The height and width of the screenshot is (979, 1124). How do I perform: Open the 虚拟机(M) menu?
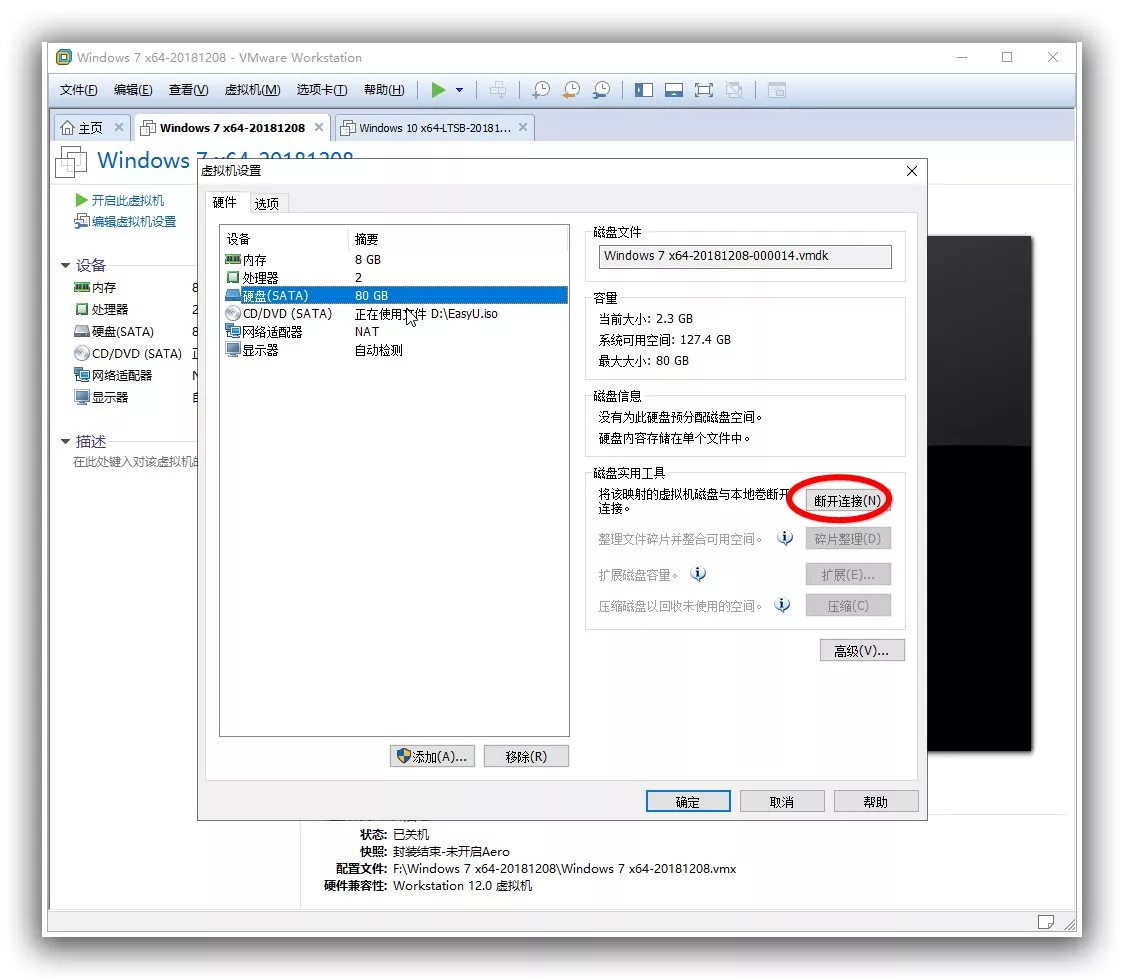pos(252,90)
